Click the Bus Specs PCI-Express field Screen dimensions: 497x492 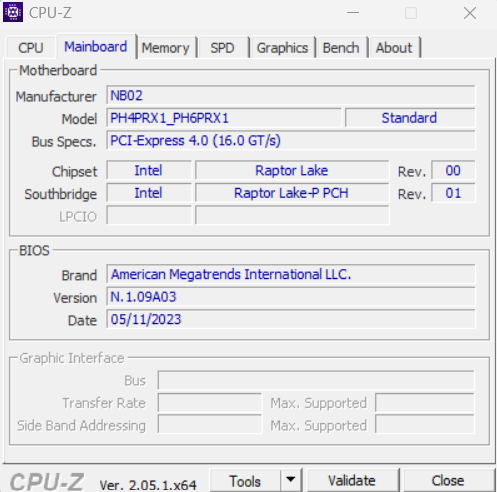click(291, 141)
